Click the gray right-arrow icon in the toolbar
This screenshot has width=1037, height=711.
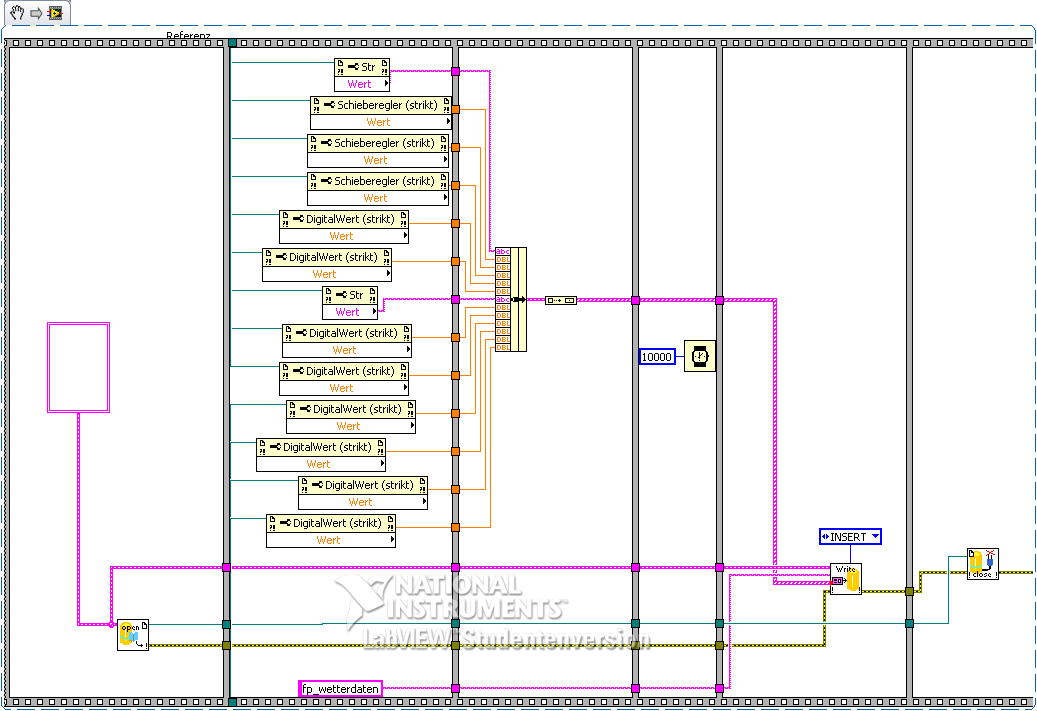click(36, 13)
